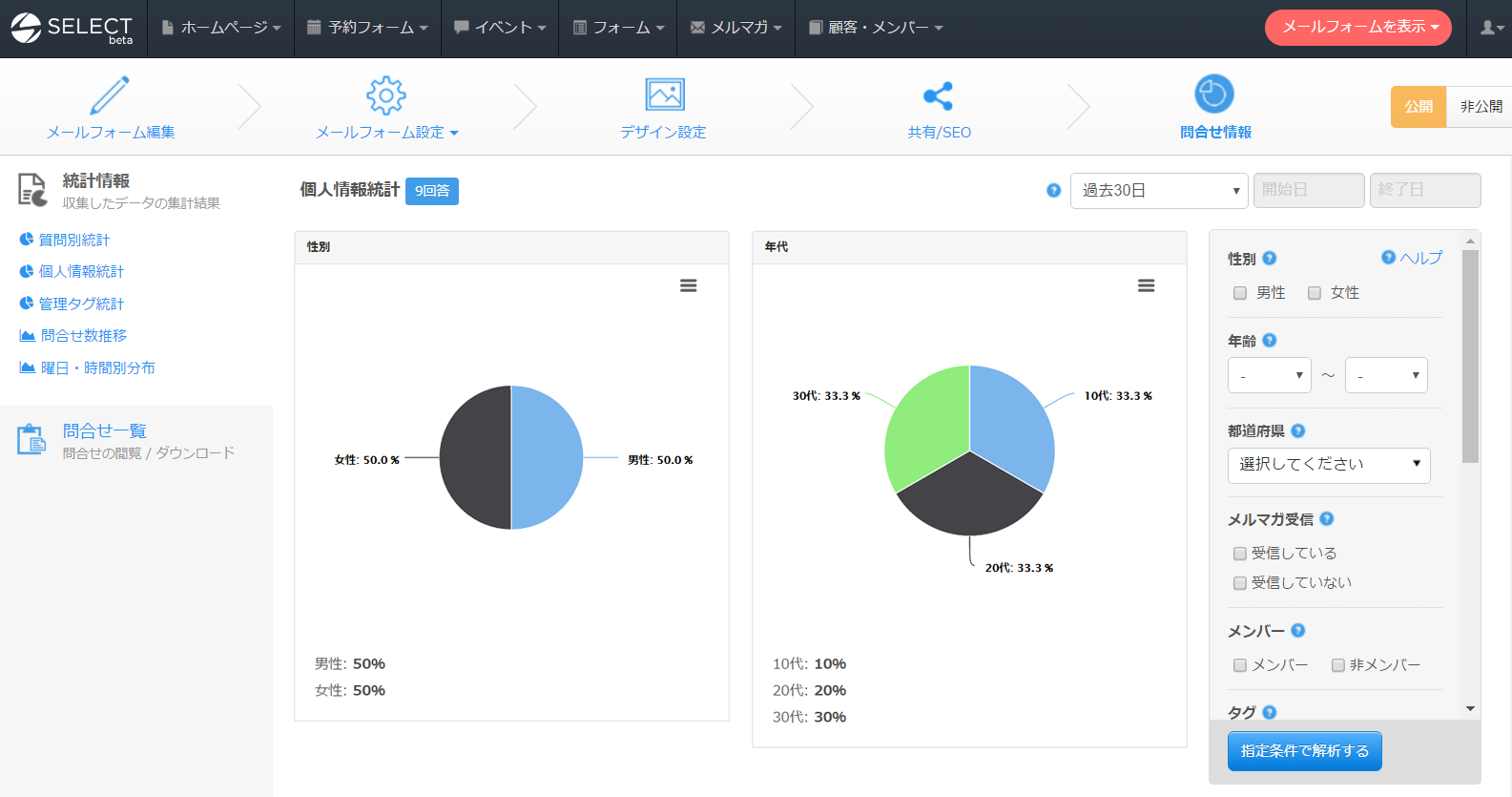Expand the 過去30日 date range dropdown

[1158, 190]
